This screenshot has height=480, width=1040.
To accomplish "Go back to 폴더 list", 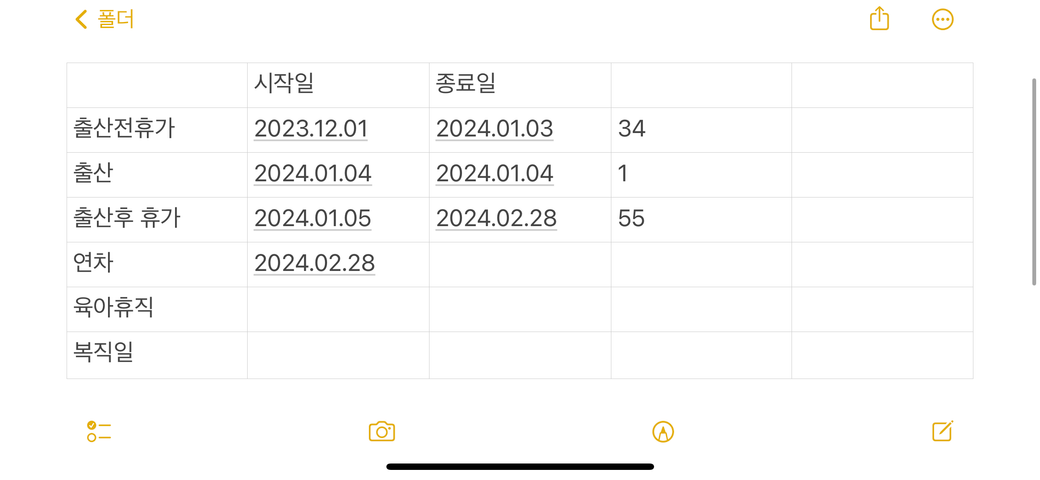I will 115,19.
